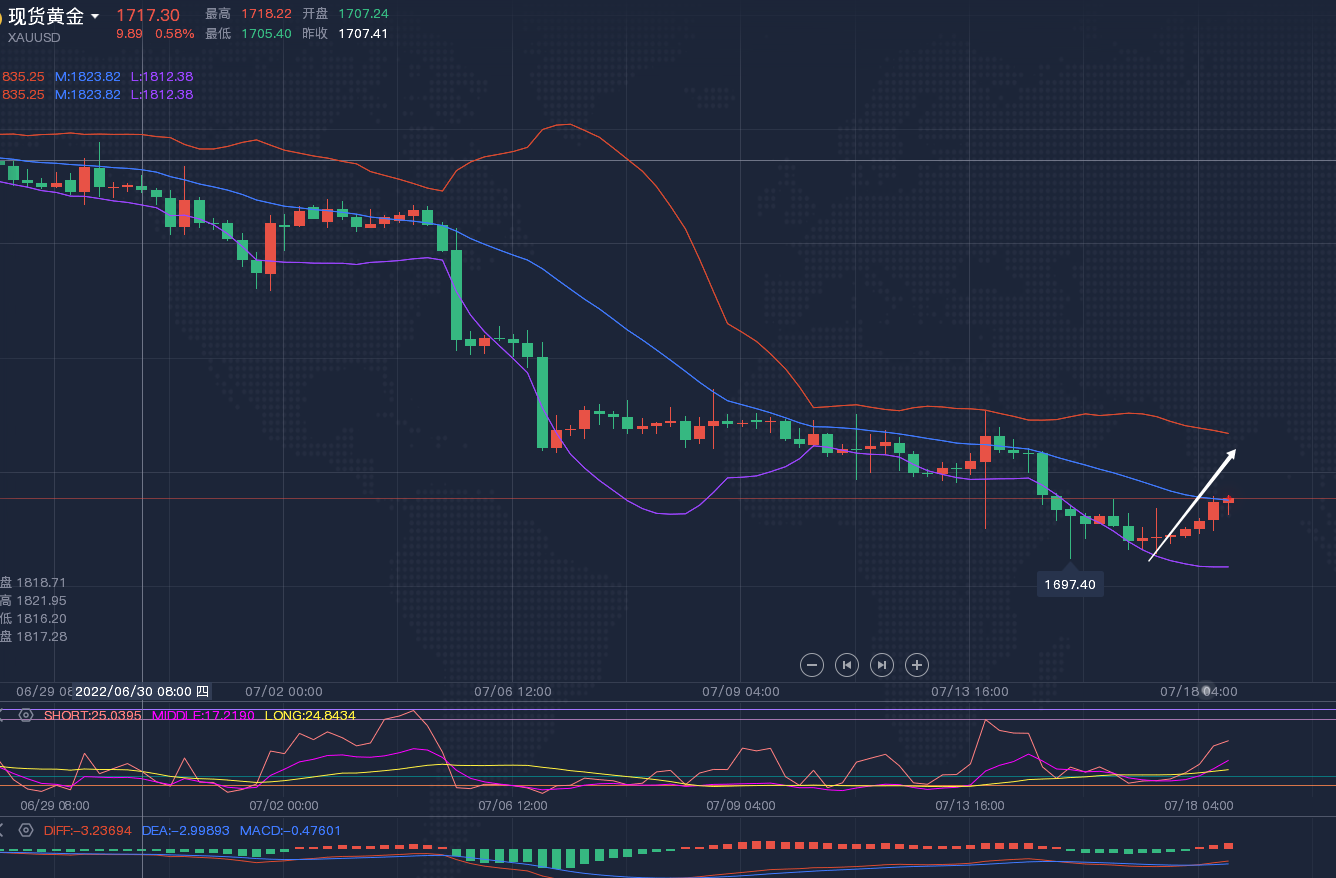The width and height of the screenshot is (1336, 878).
Task: Click the blue M:1823.82 Bollinger value, top row
Action: (x=88, y=77)
